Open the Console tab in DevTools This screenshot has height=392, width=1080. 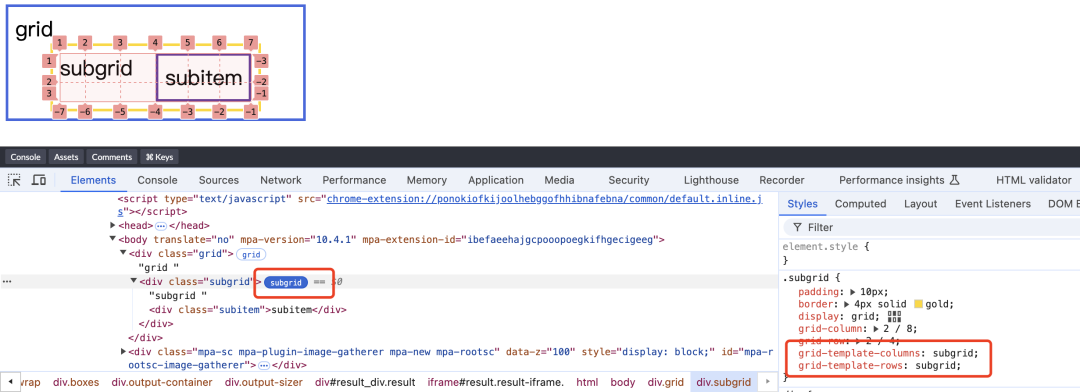157,180
